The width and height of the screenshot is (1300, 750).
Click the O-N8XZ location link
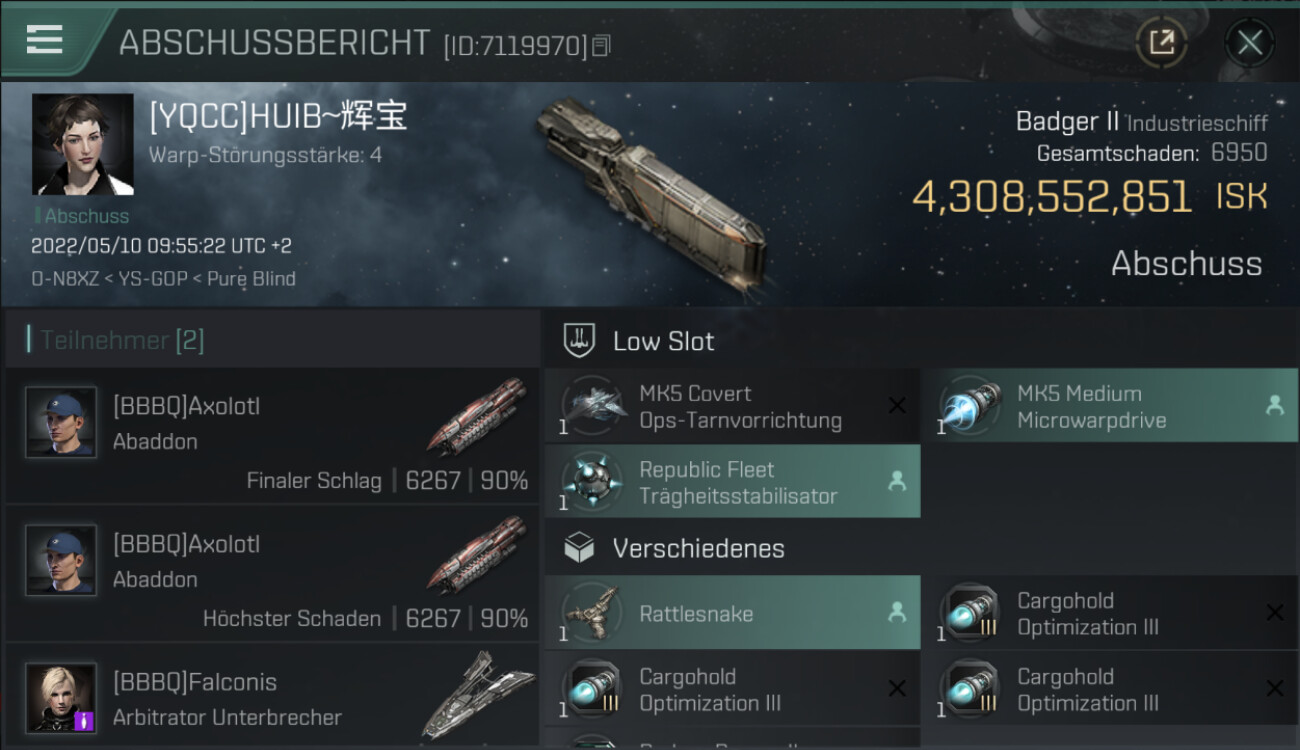pos(64,279)
